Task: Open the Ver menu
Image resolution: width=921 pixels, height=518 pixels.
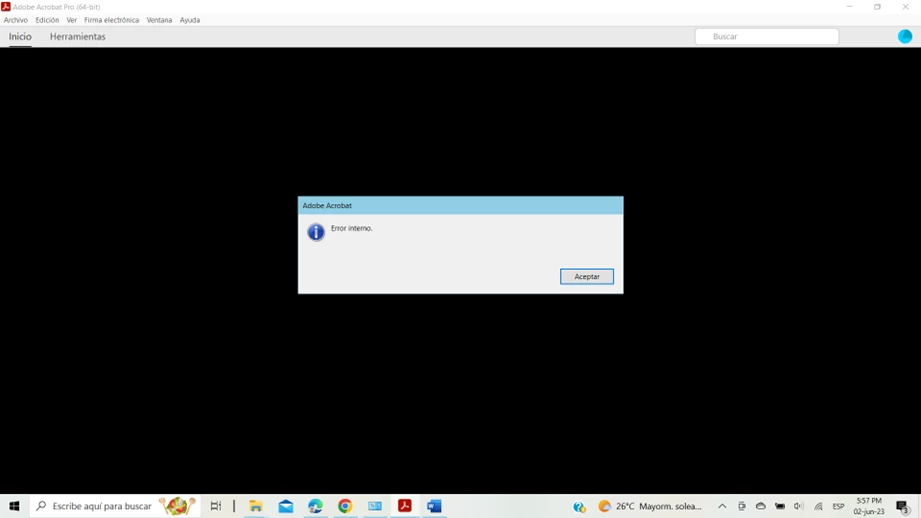Action: pos(72,20)
